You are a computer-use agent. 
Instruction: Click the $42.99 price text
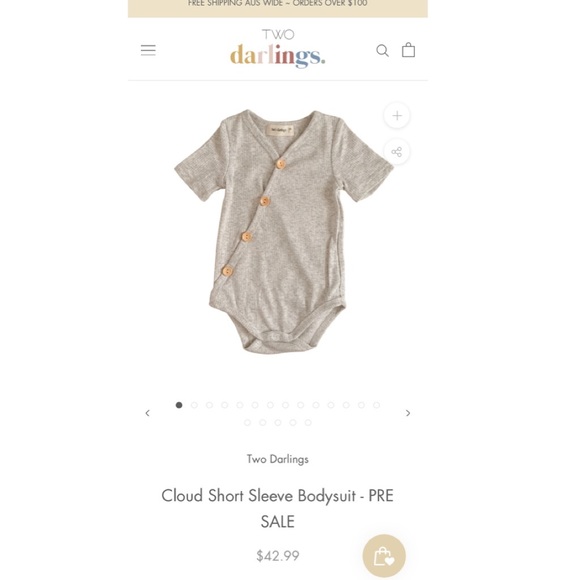point(278,556)
